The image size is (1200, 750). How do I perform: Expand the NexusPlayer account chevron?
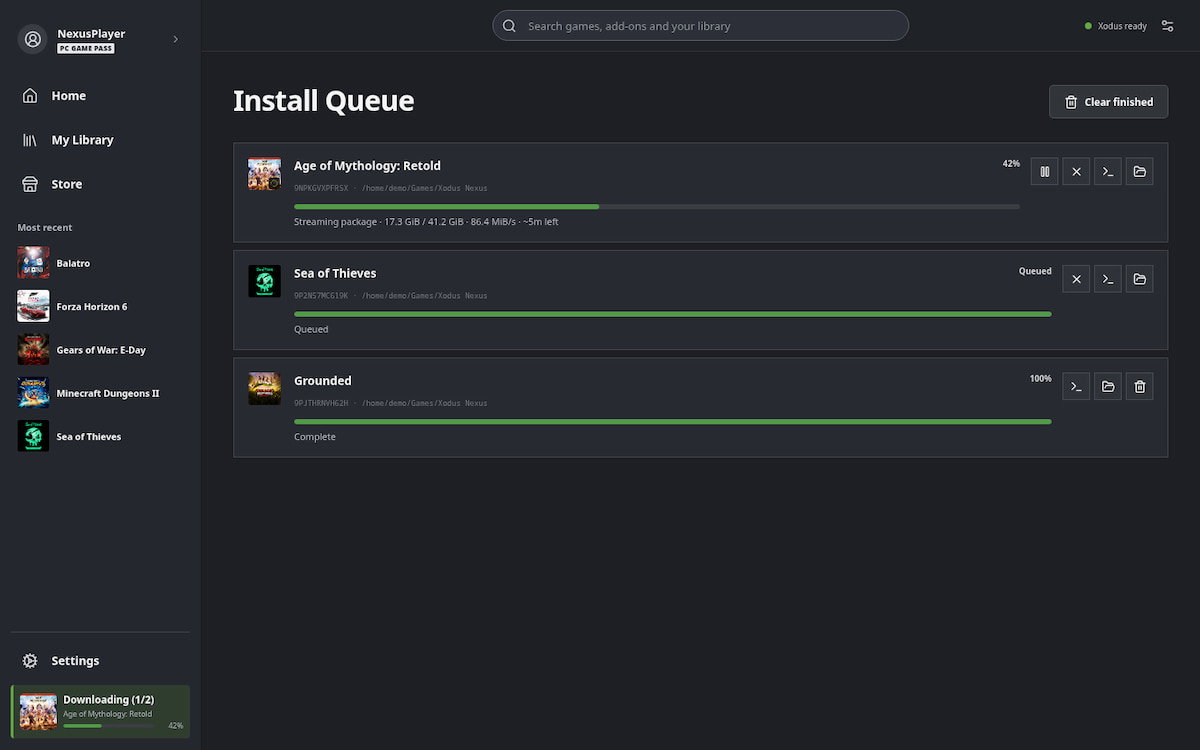175,39
